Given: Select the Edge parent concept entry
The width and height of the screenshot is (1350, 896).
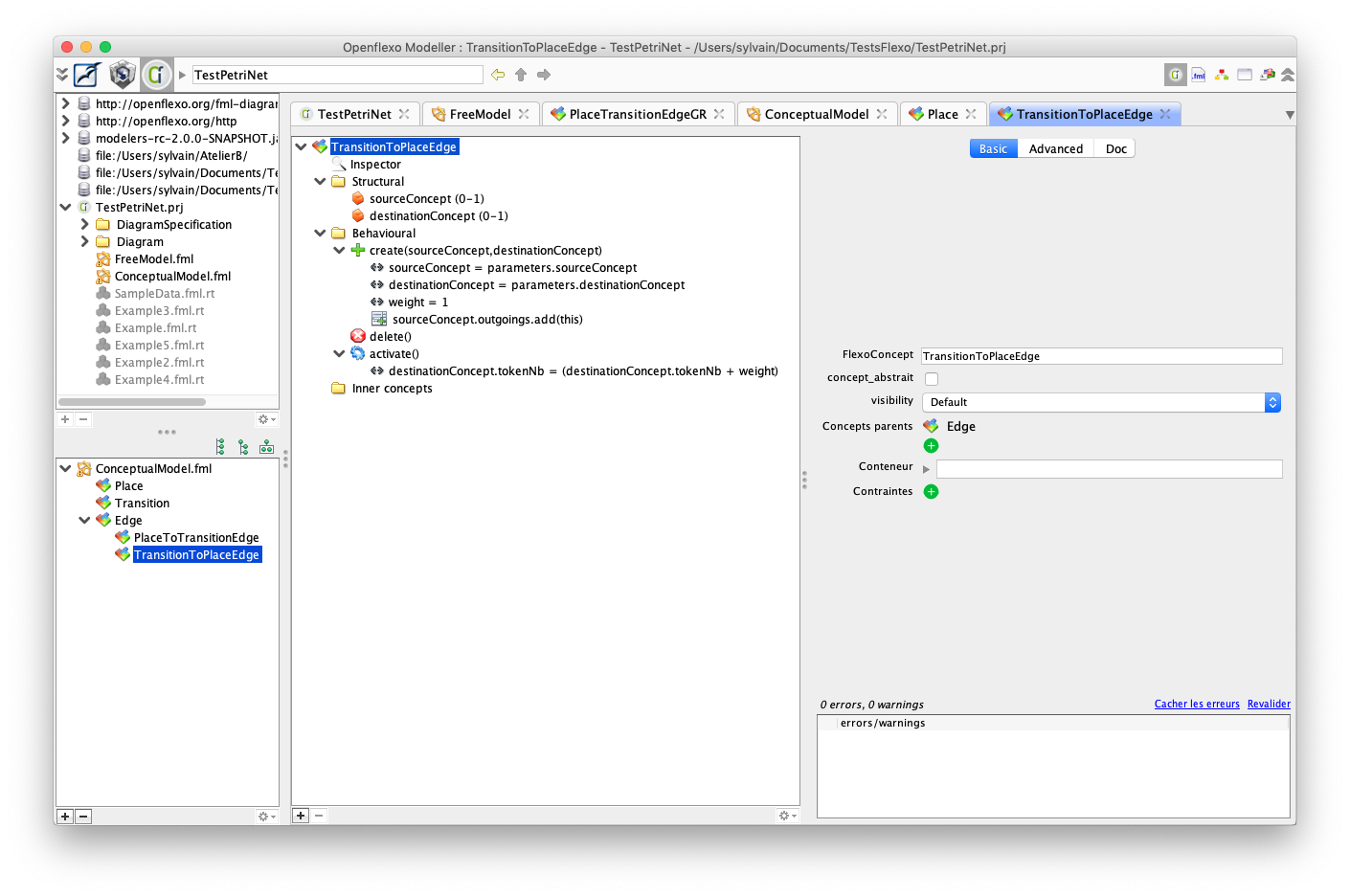Looking at the screenshot, I should click(x=960, y=427).
